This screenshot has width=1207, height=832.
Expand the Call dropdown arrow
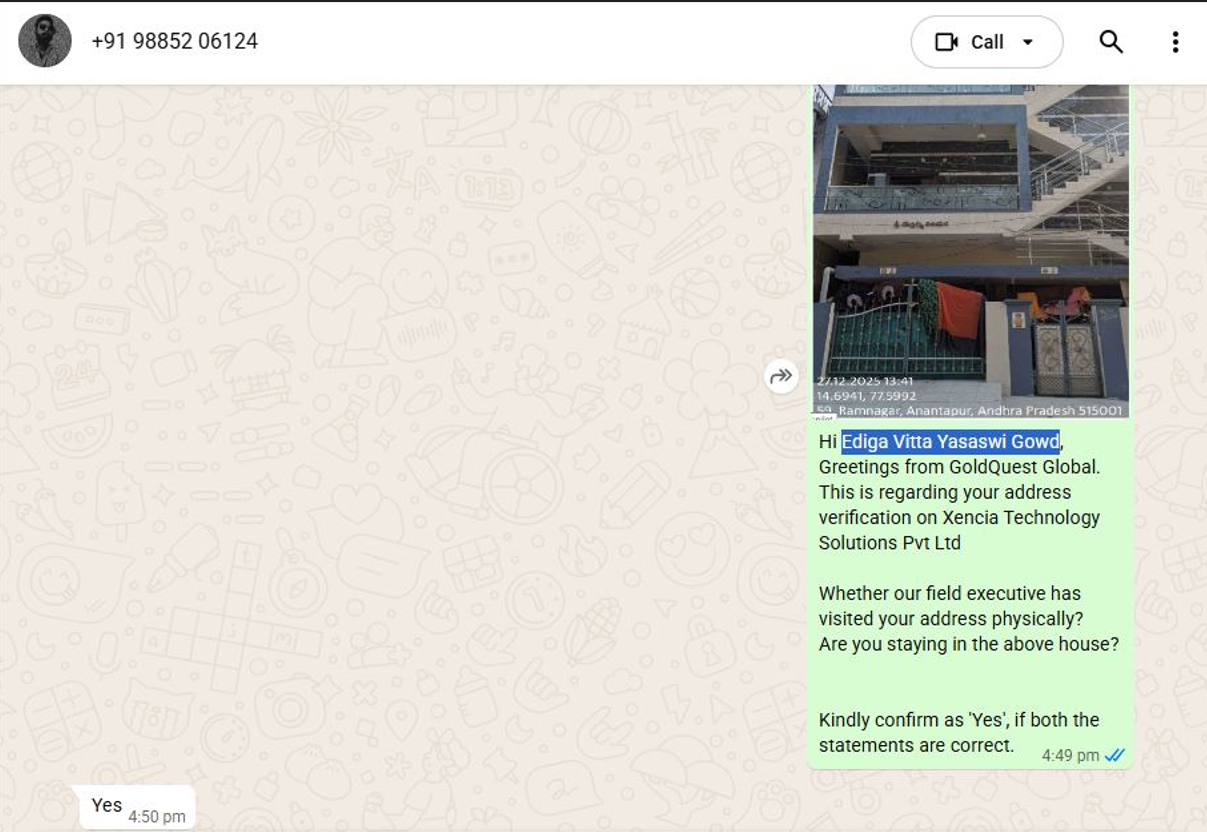pyautogui.click(x=1028, y=42)
